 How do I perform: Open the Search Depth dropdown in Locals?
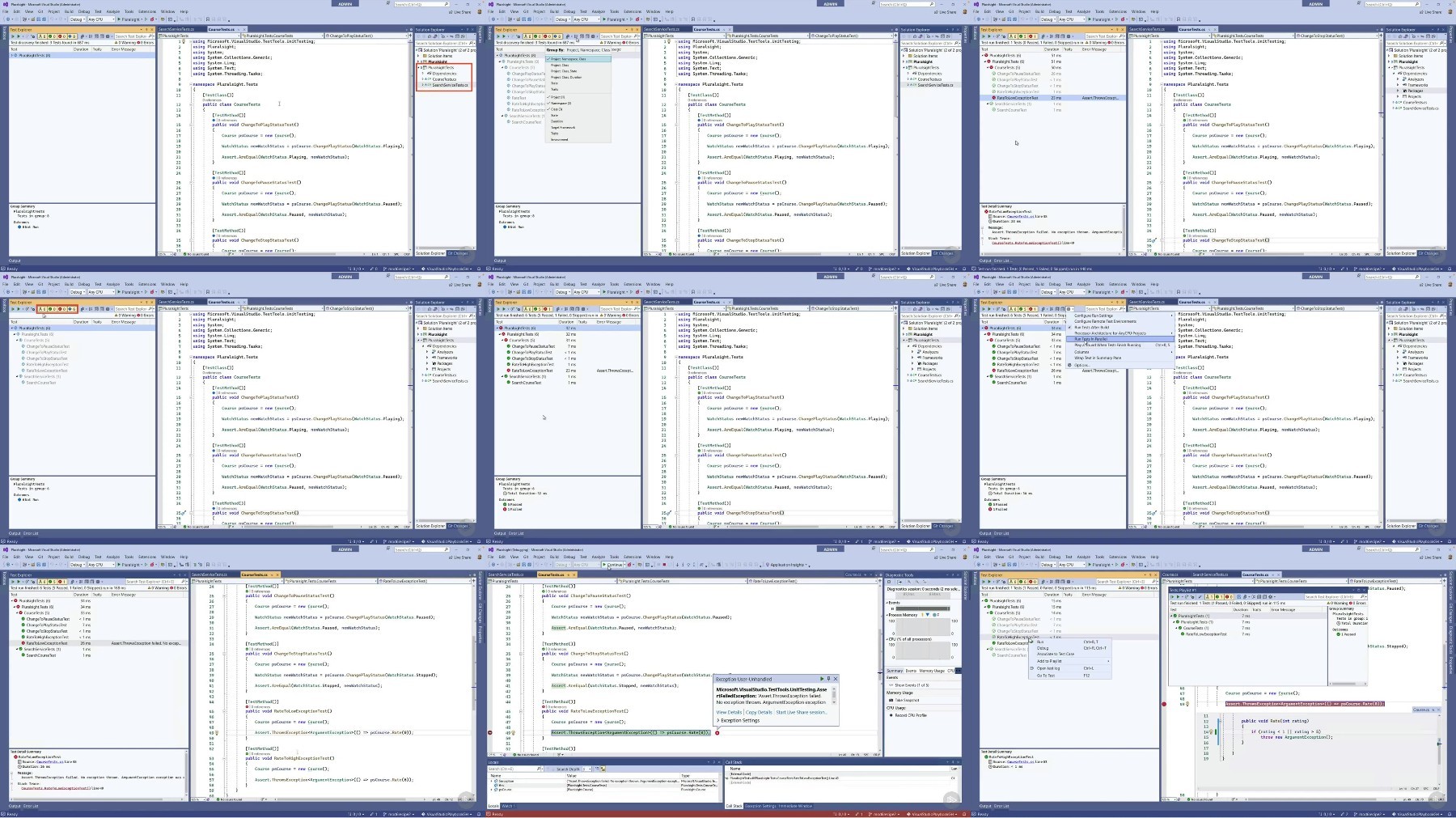tap(586, 769)
